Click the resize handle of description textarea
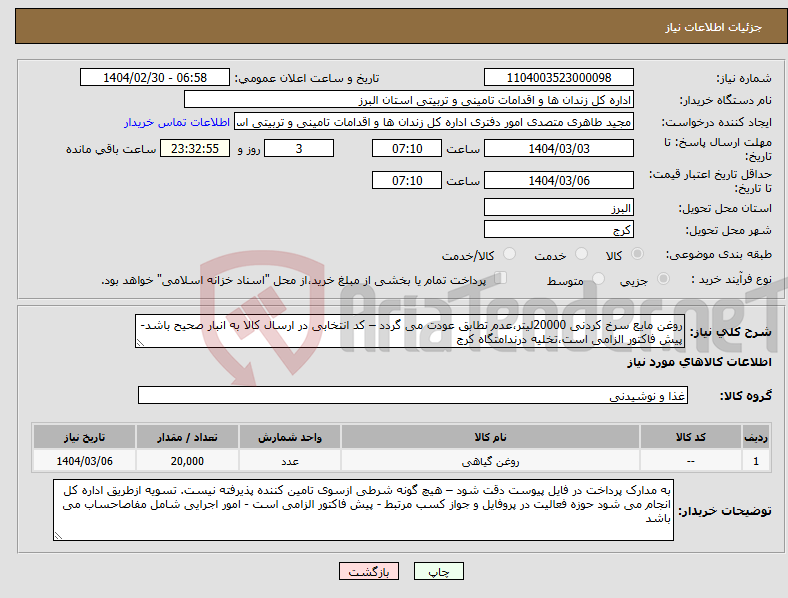The width and height of the screenshot is (788, 598). pyautogui.click(x=140, y=343)
